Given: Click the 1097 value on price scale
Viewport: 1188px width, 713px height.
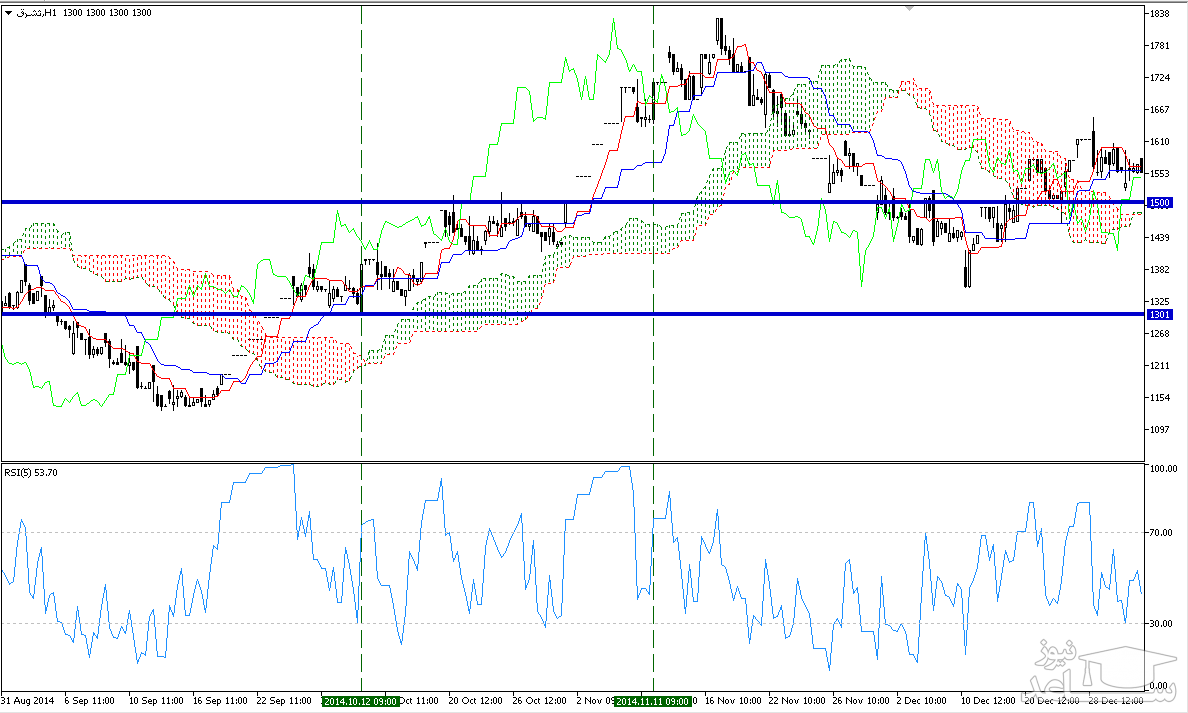Looking at the screenshot, I should (x=1161, y=430).
